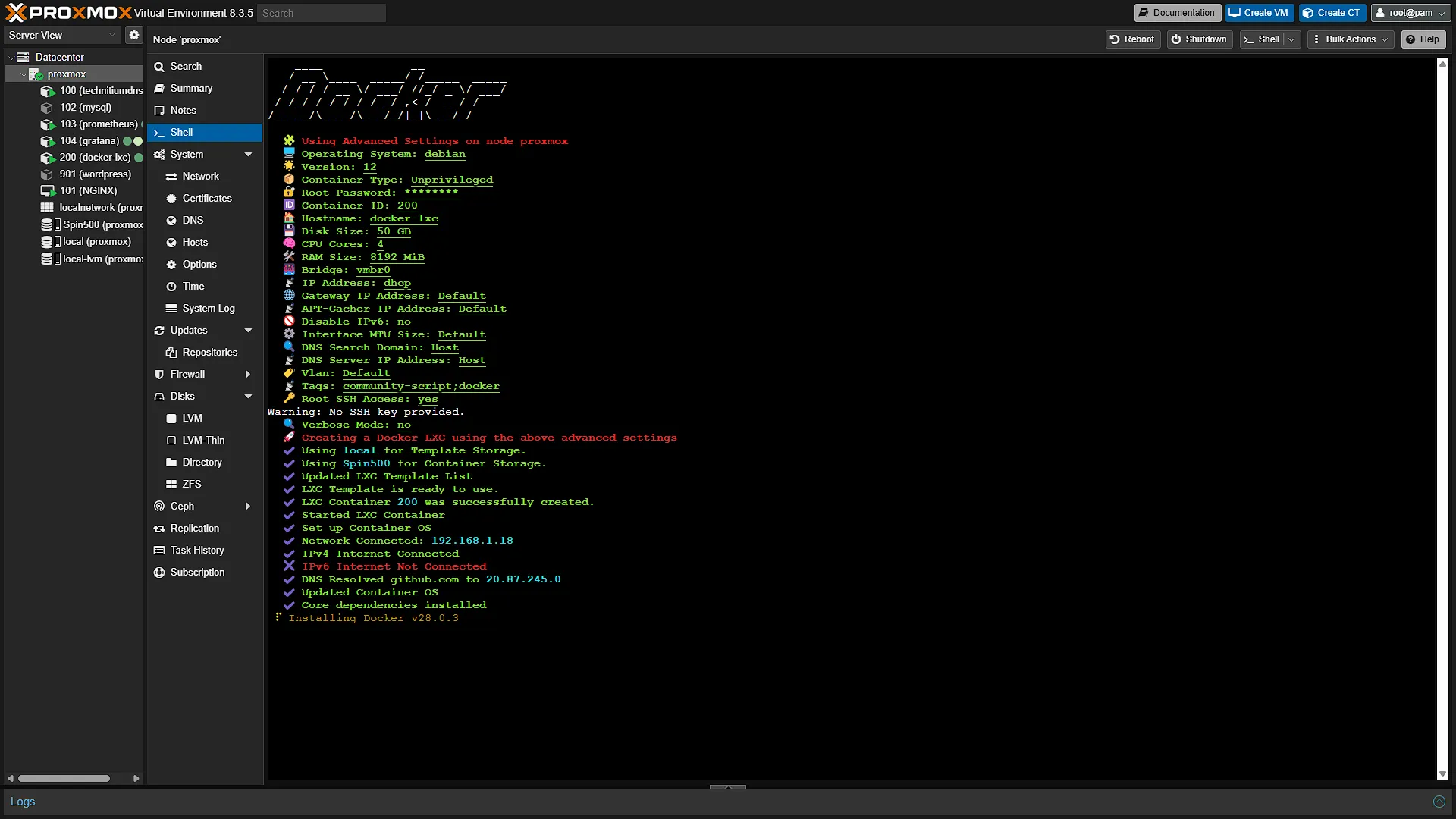The image size is (1456, 819).
Task: Open the root@pam user menu
Action: (1410, 13)
